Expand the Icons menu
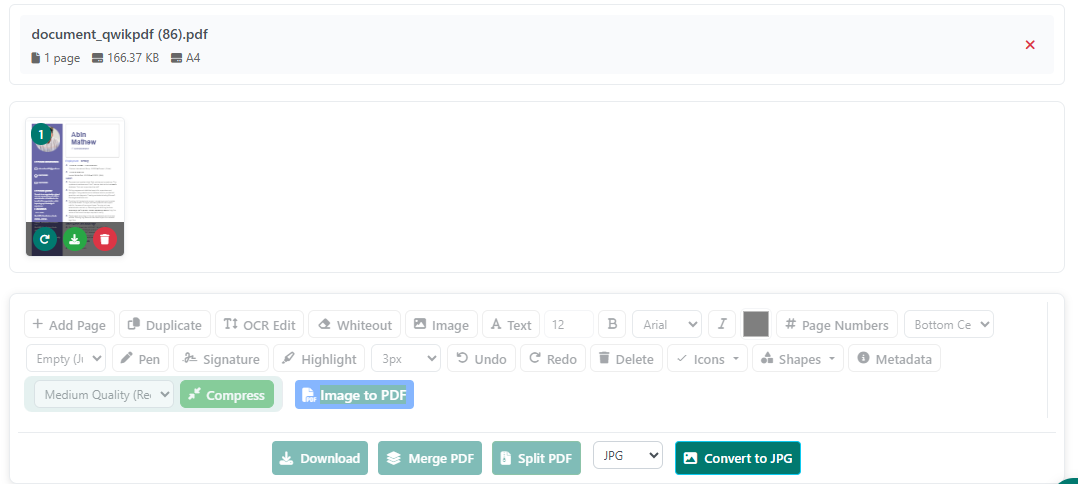Image resolution: width=1078 pixels, height=484 pixels. pos(707,359)
